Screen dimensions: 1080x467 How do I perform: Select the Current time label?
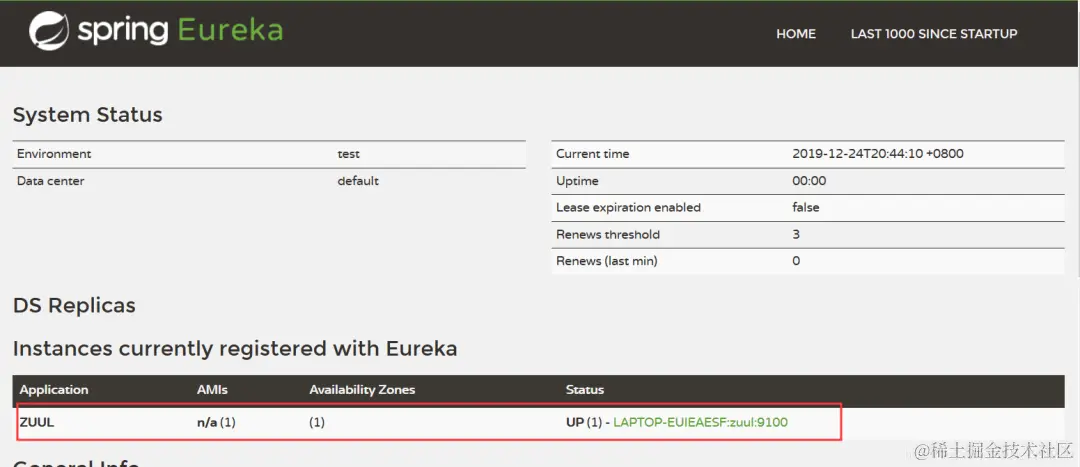point(592,154)
